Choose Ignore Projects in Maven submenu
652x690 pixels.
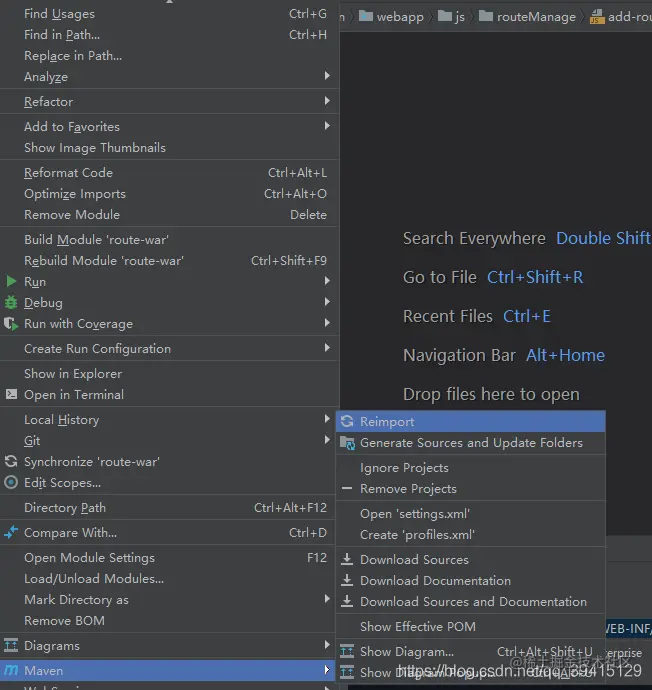click(x=471, y=467)
